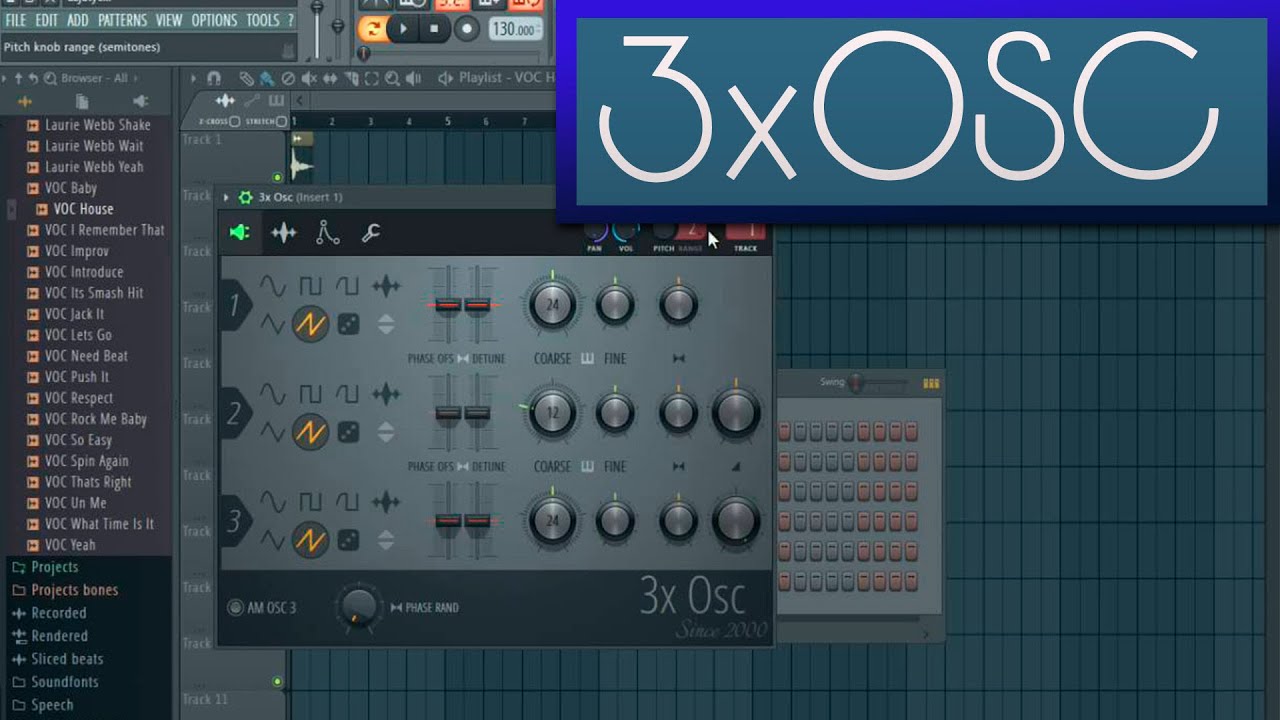Image resolution: width=1280 pixels, height=720 pixels.
Task: Select the Paint brush tool in Playlist
Action: click(267, 78)
